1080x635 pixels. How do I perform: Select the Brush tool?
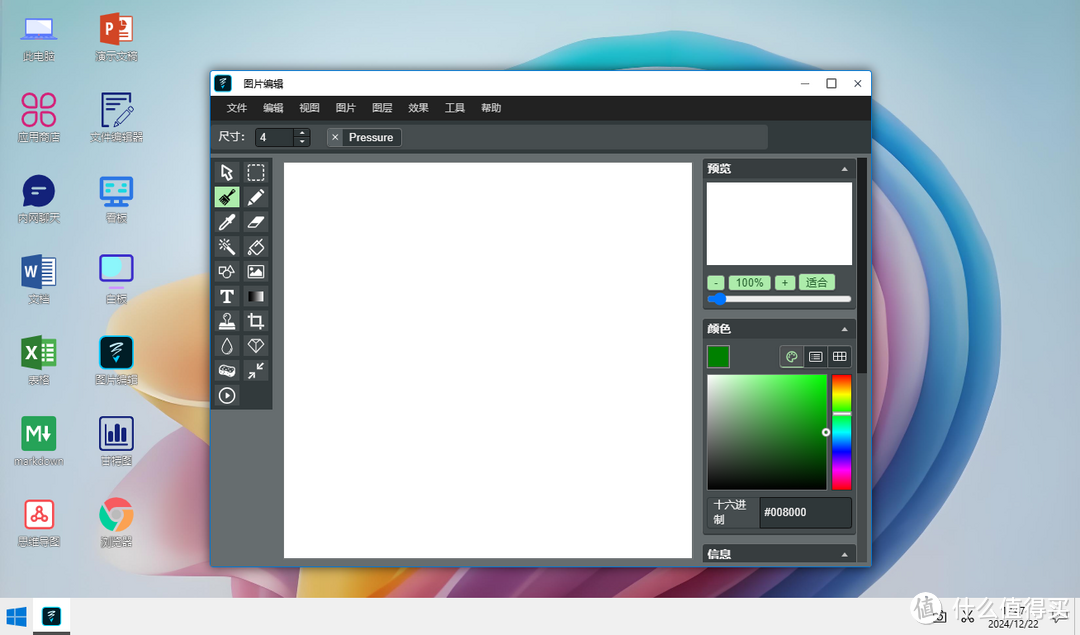click(227, 197)
